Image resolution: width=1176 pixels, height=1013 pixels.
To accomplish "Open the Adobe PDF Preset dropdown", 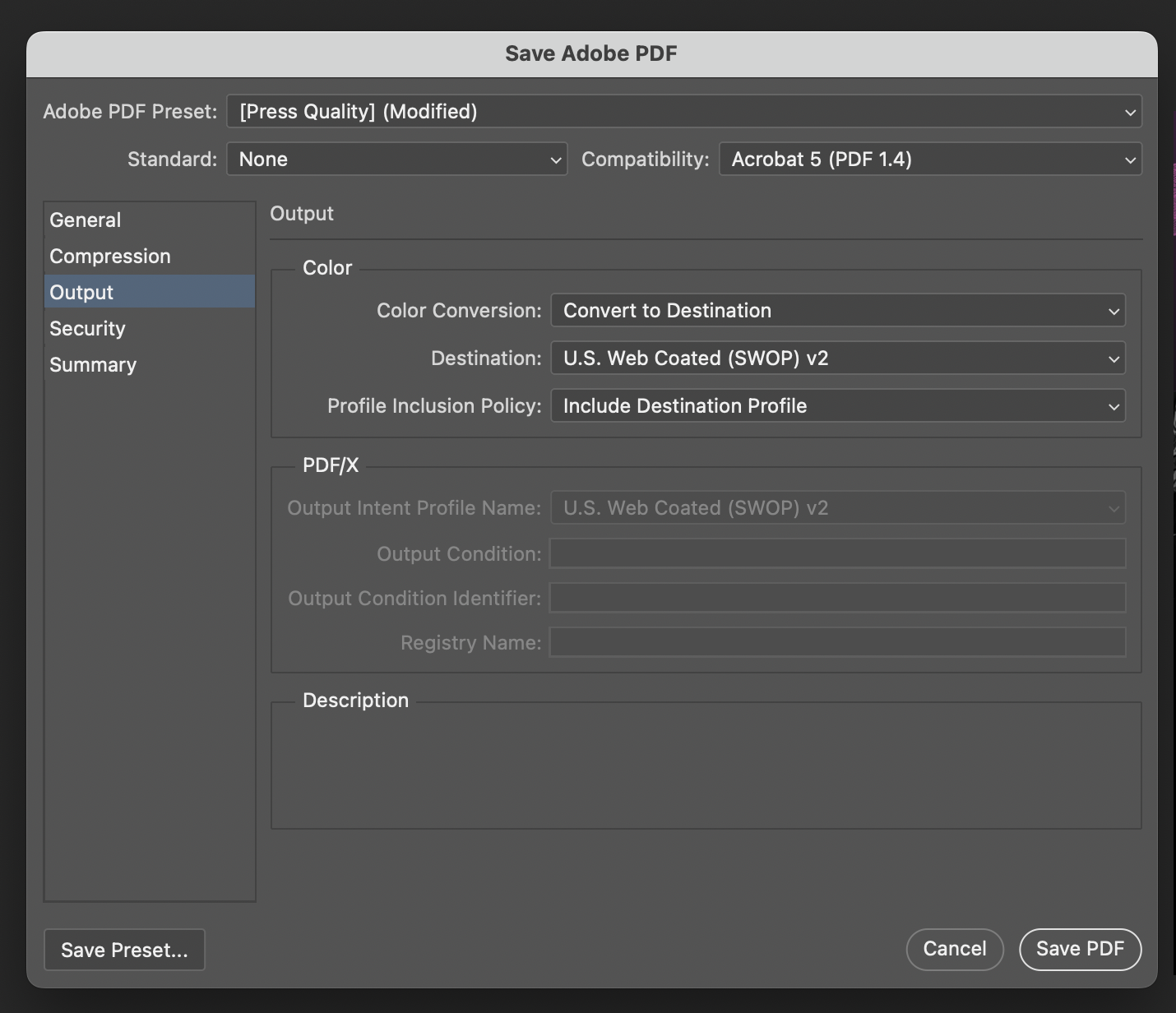I will (685, 111).
